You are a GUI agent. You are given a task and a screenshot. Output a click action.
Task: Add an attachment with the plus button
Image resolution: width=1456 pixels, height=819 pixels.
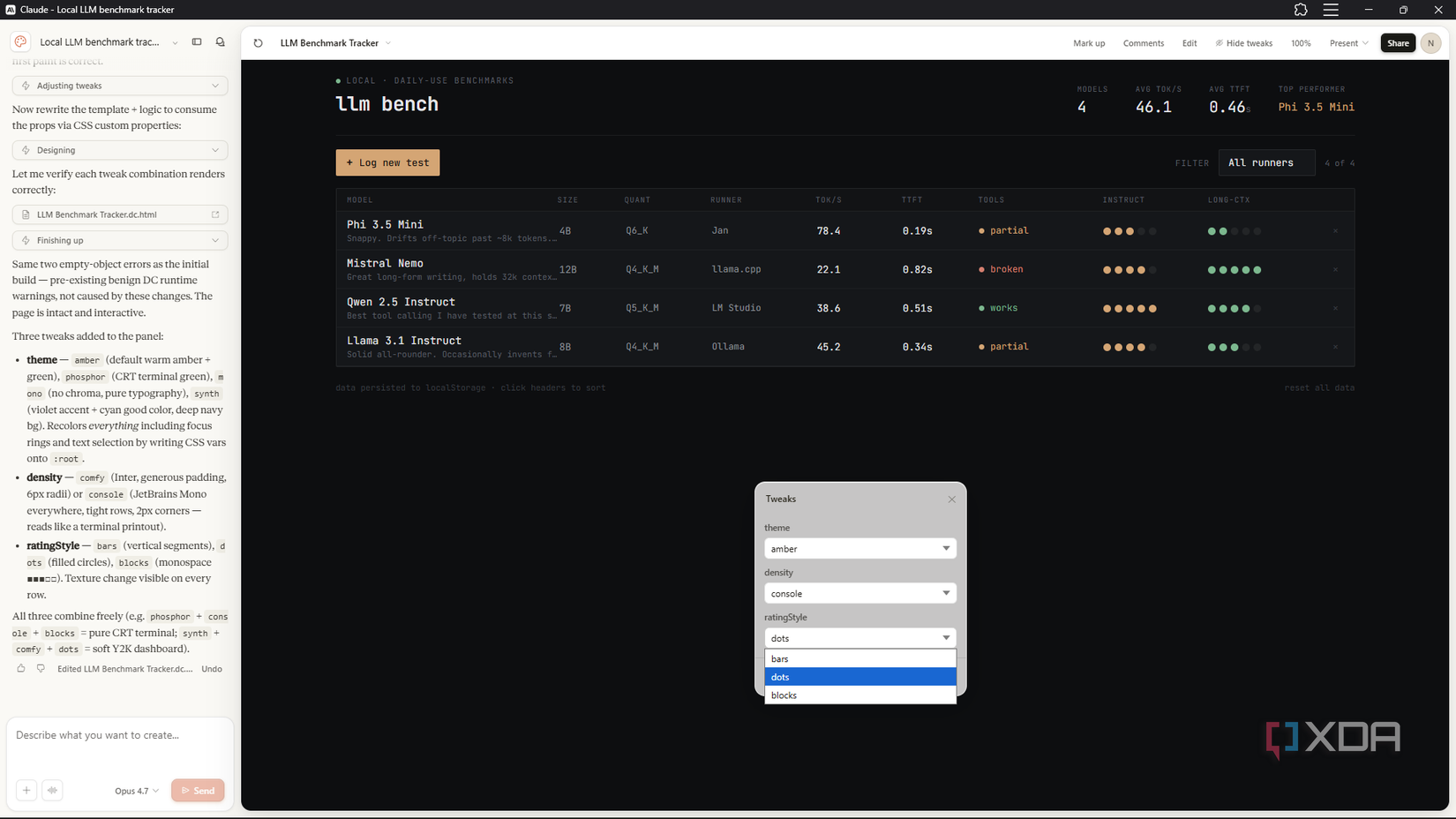26,790
